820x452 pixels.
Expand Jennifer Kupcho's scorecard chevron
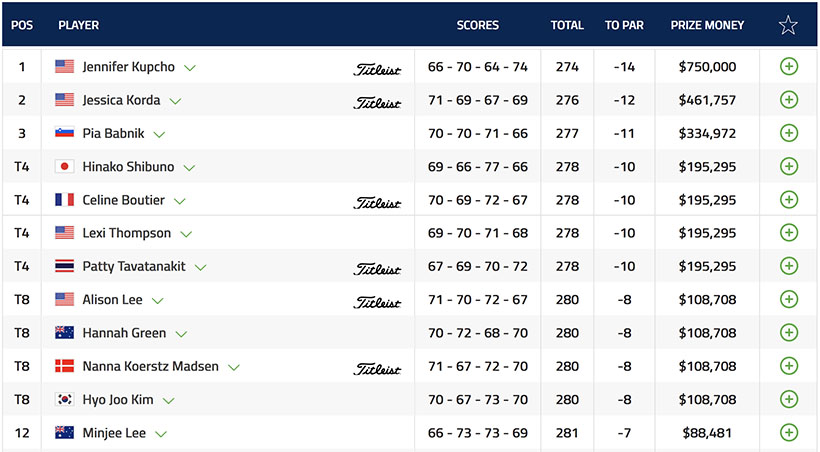pyautogui.click(x=190, y=68)
